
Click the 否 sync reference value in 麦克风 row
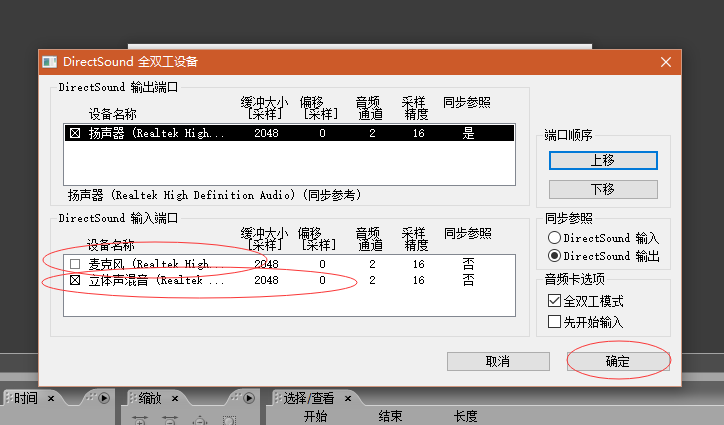[468, 264]
